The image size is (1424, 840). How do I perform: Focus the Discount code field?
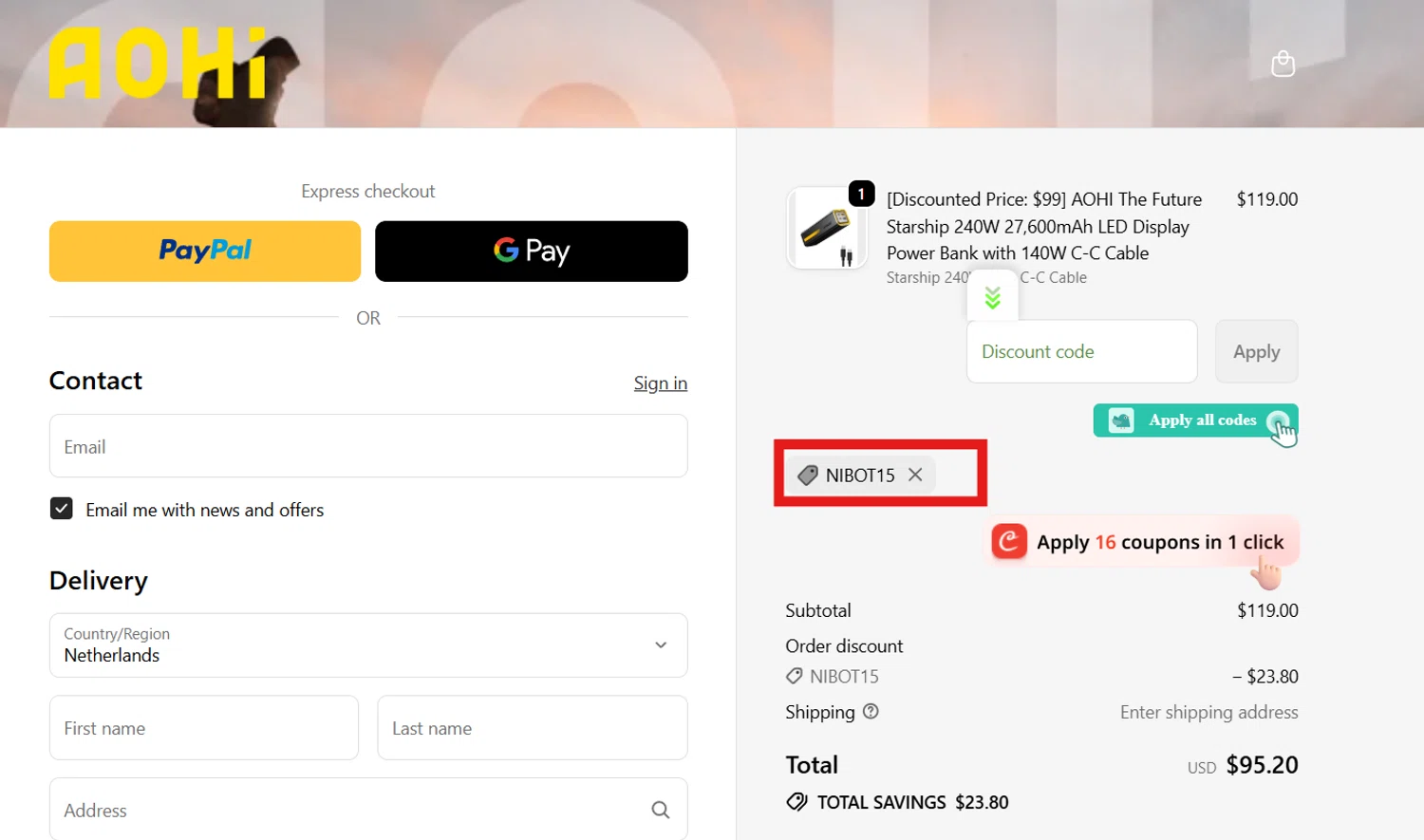(1081, 351)
